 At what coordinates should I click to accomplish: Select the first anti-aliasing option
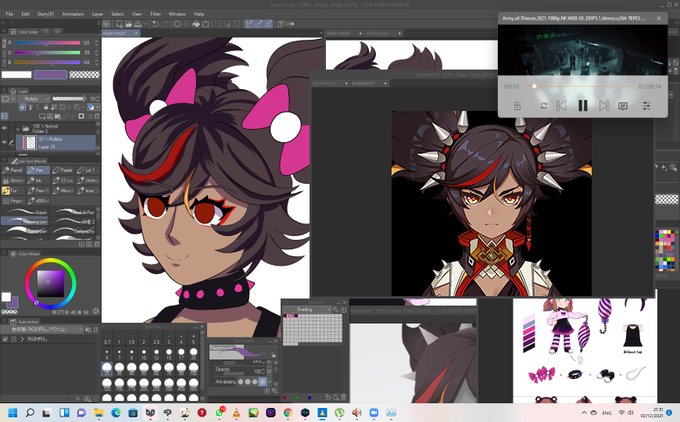pos(241,382)
